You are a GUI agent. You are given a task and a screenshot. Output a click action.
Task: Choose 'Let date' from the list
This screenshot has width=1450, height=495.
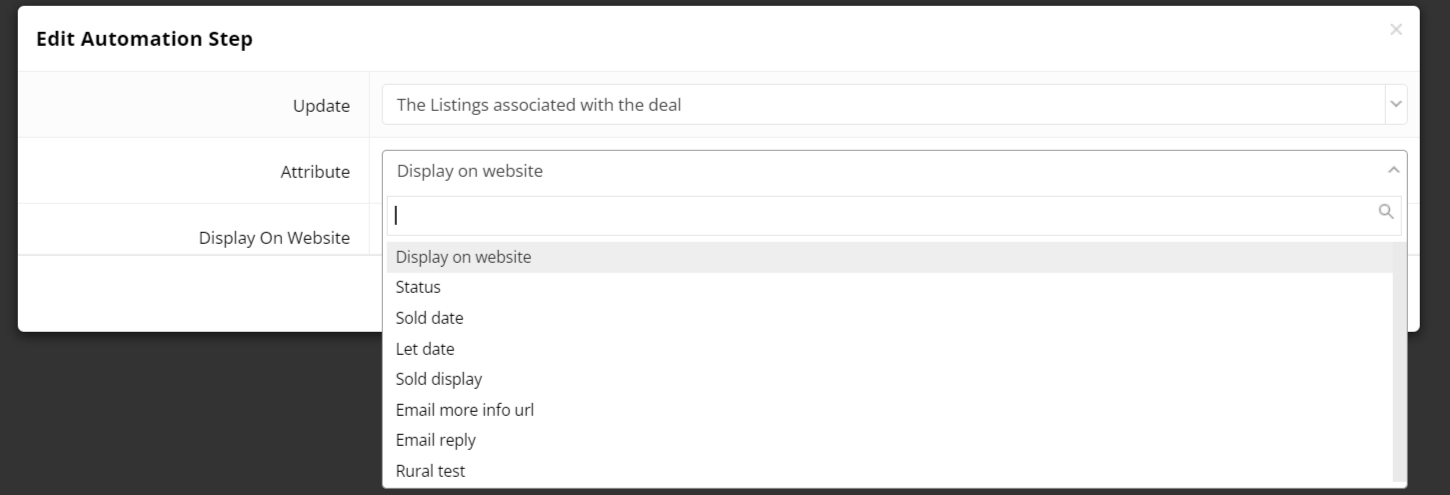coord(425,349)
